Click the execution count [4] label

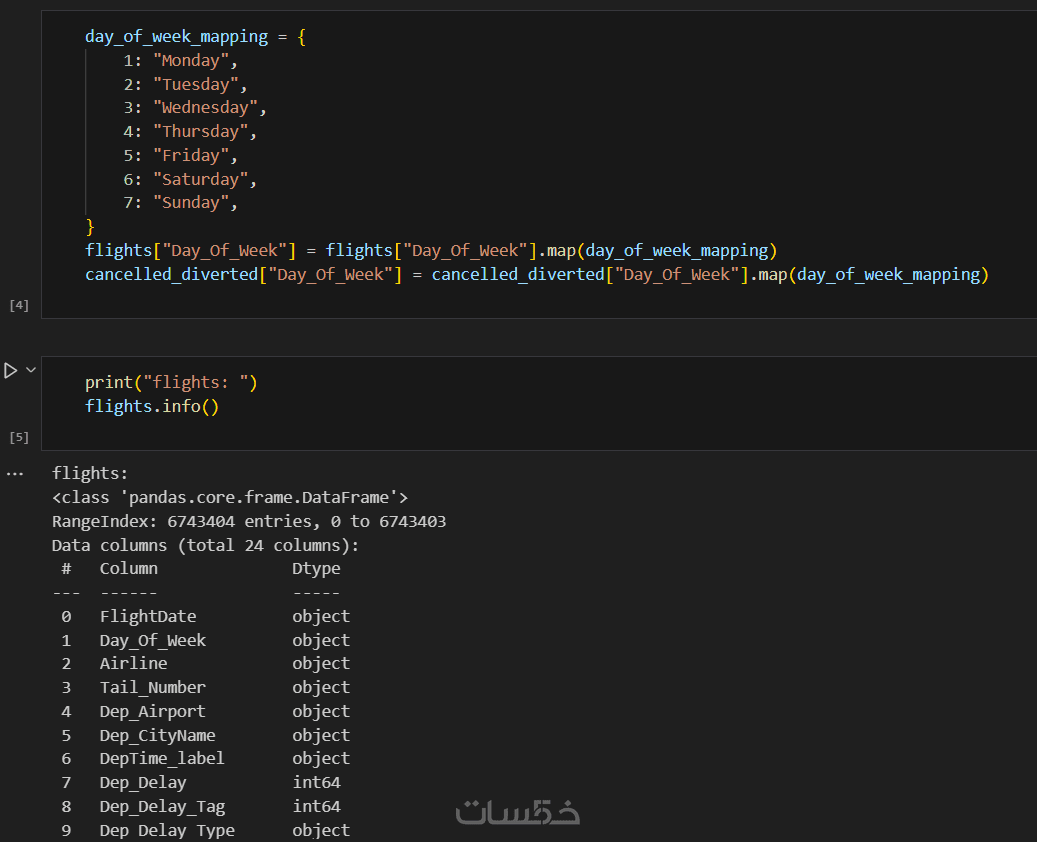[x=18, y=305]
